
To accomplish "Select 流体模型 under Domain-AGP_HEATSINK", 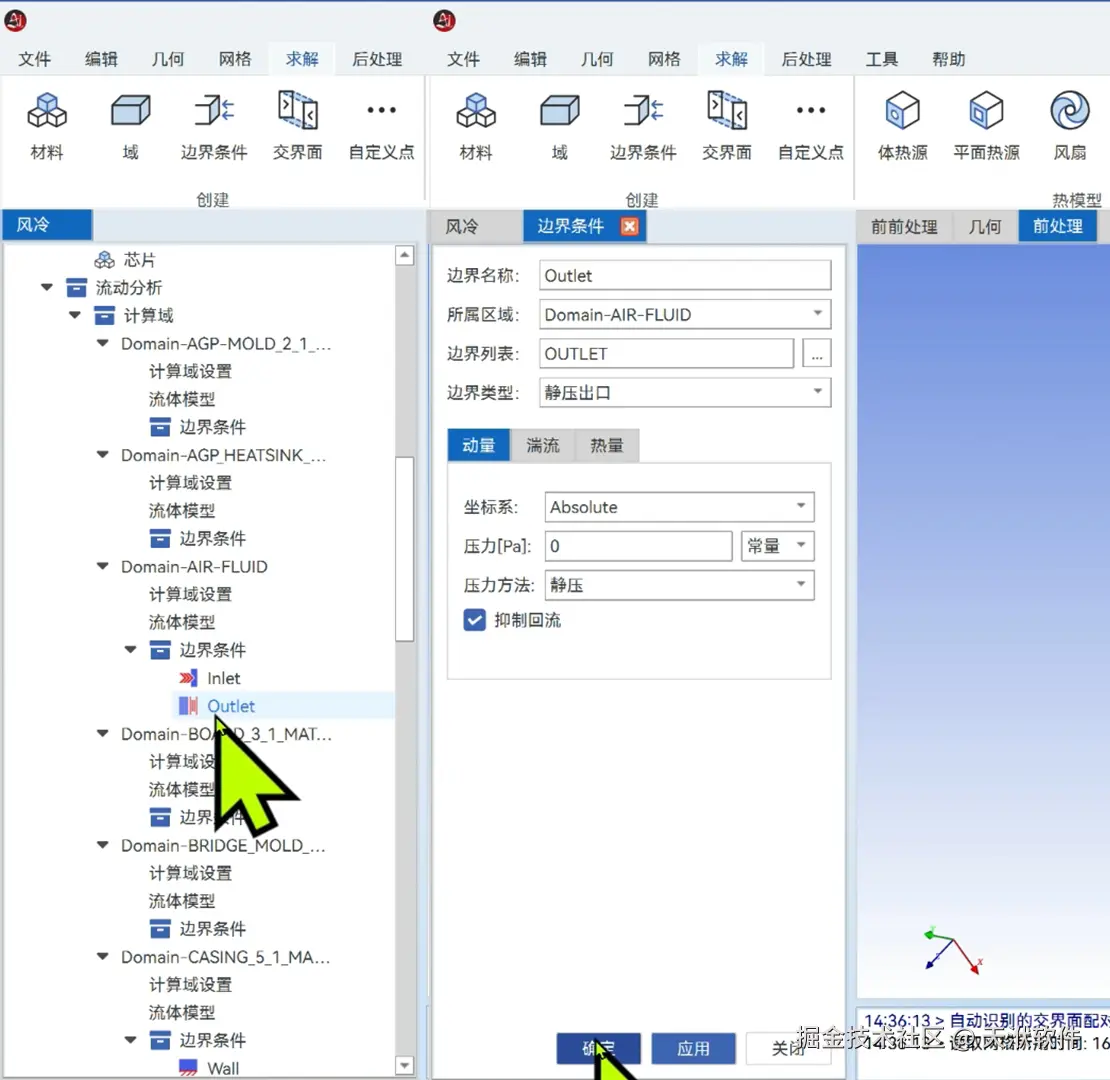I will coord(182,510).
